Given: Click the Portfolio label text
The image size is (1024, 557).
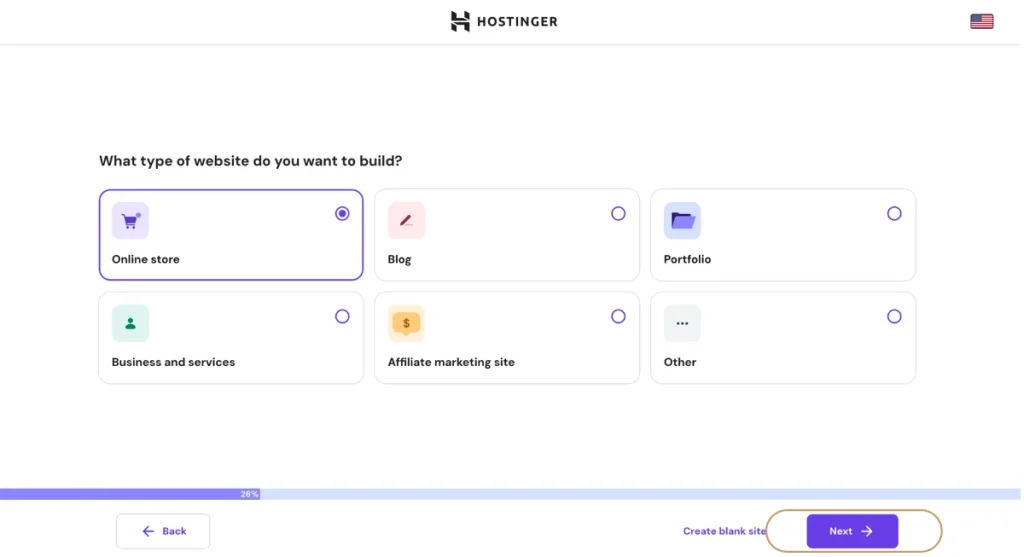Looking at the screenshot, I should [687, 259].
